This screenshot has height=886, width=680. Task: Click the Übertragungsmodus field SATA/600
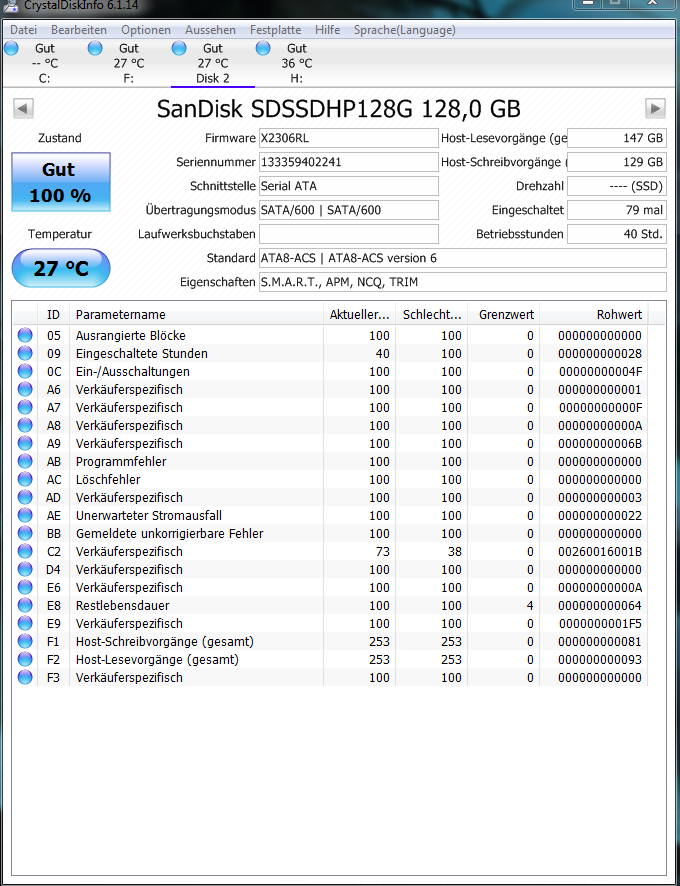(349, 210)
